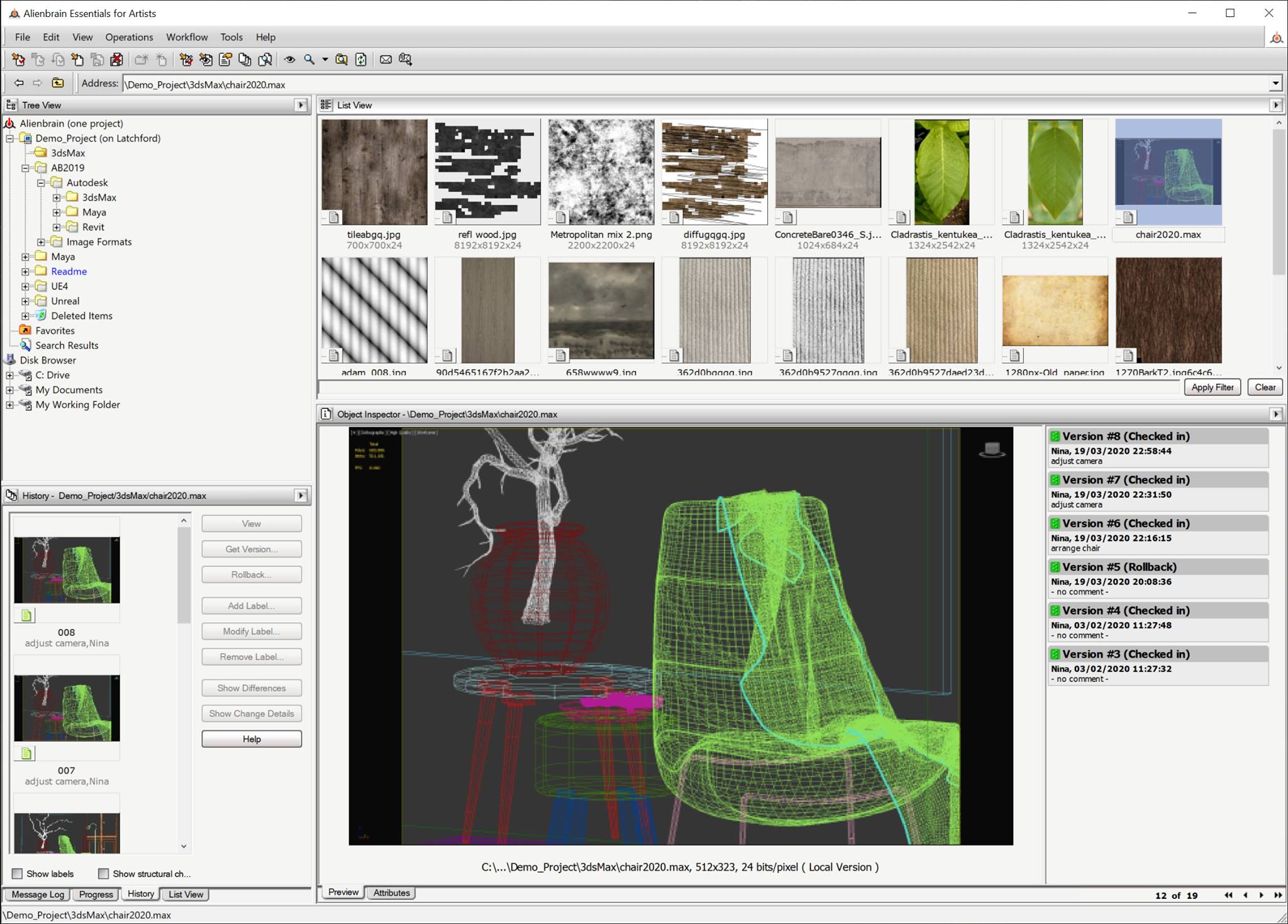The image size is (1288, 924).
Task: Click the Apply Filter button
Action: [1212, 387]
